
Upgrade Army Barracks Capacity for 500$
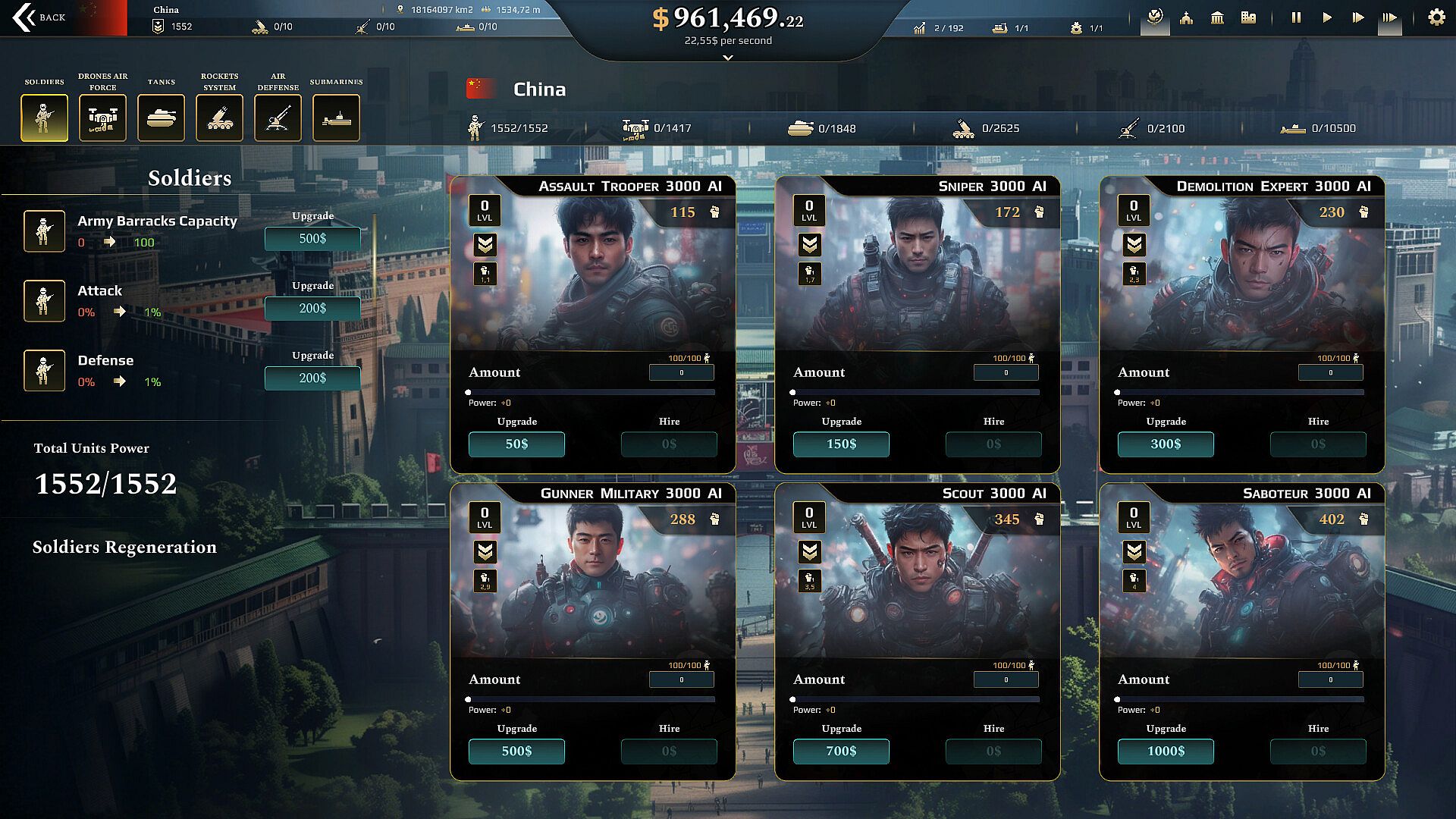(x=312, y=239)
